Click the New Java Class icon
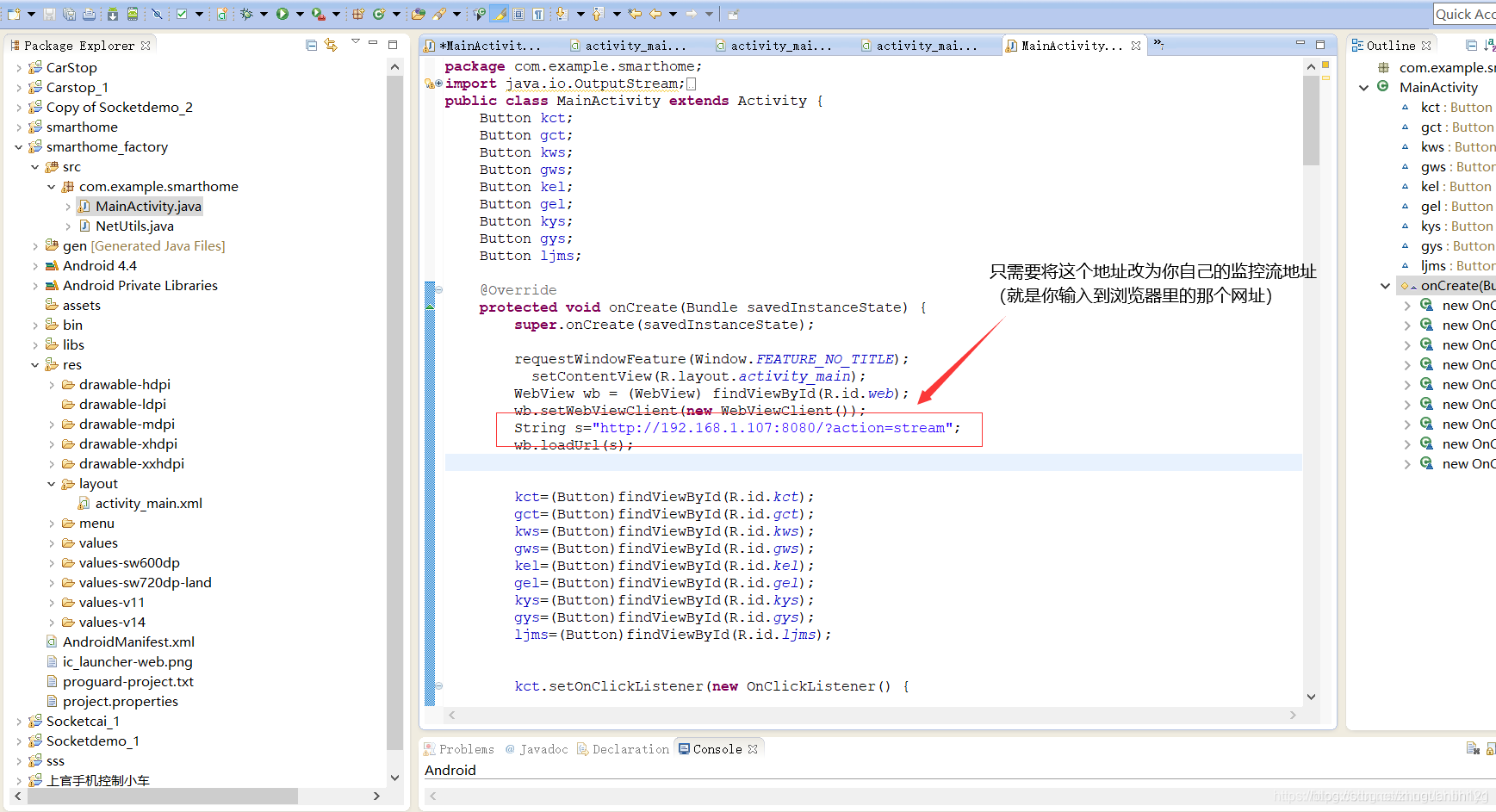Image resolution: width=1496 pixels, height=812 pixels. (378, 14)
